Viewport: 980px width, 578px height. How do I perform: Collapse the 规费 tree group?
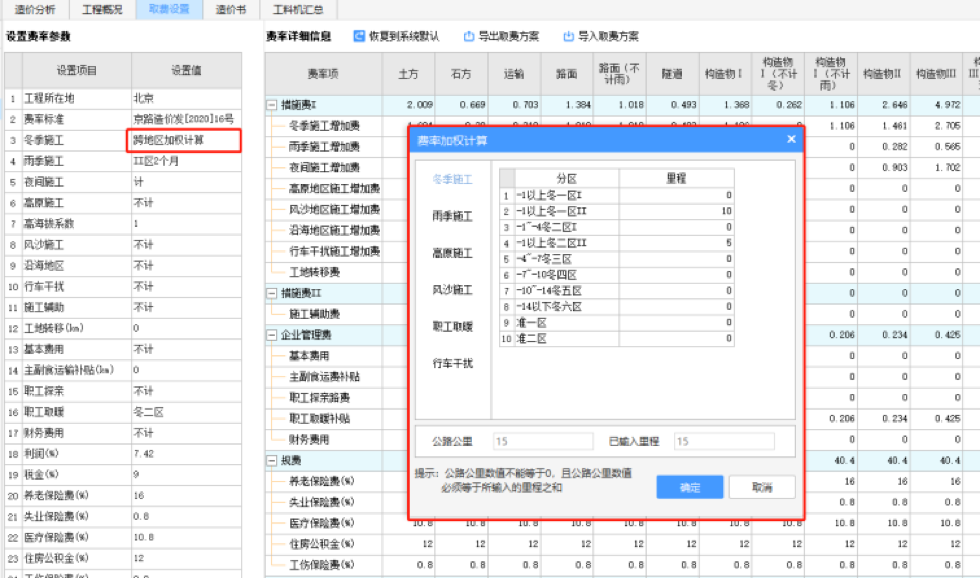[272, 460]
